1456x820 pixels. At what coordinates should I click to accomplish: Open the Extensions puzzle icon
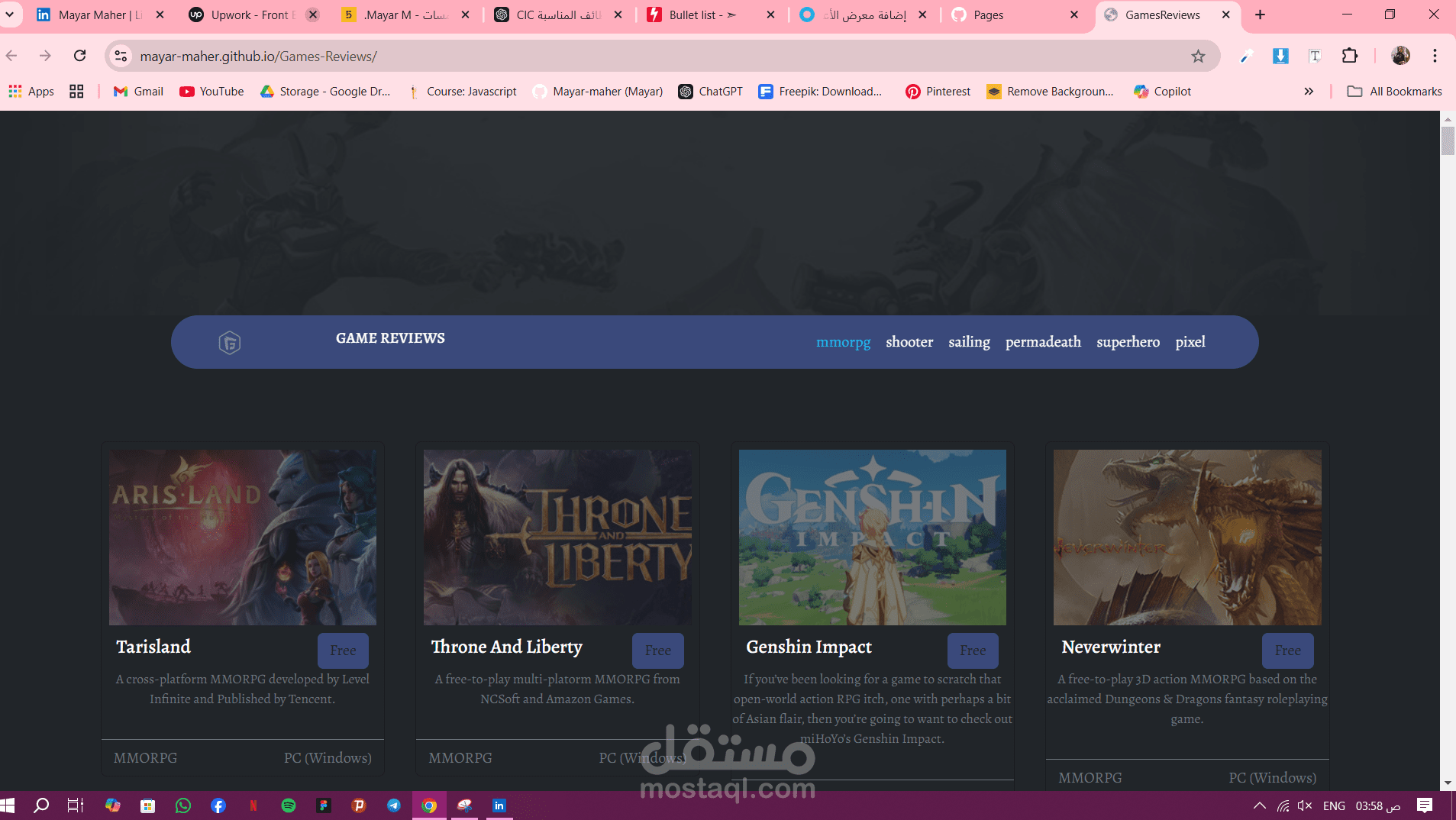tap(1349, 56)
